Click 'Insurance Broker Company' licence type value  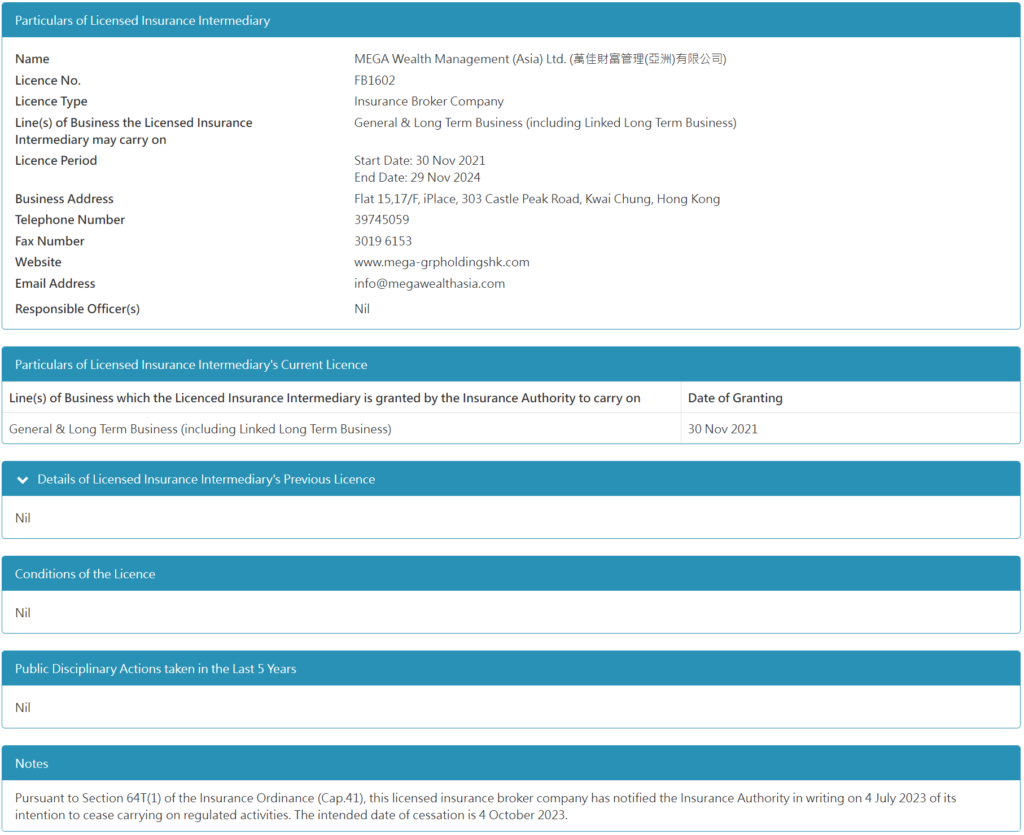429,101
